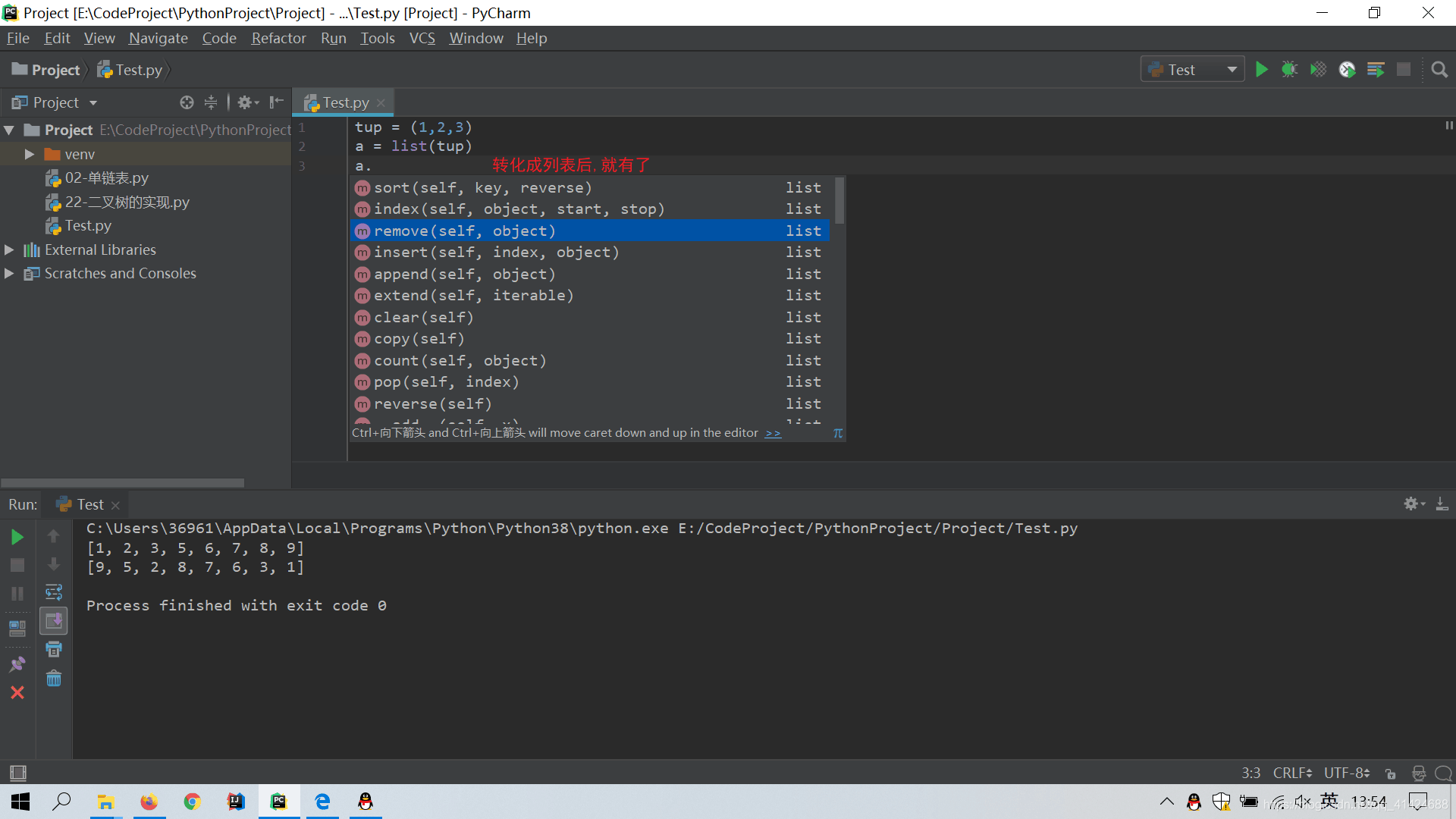
Task: Rerun Test in Run panel
Action: point(17,538)
